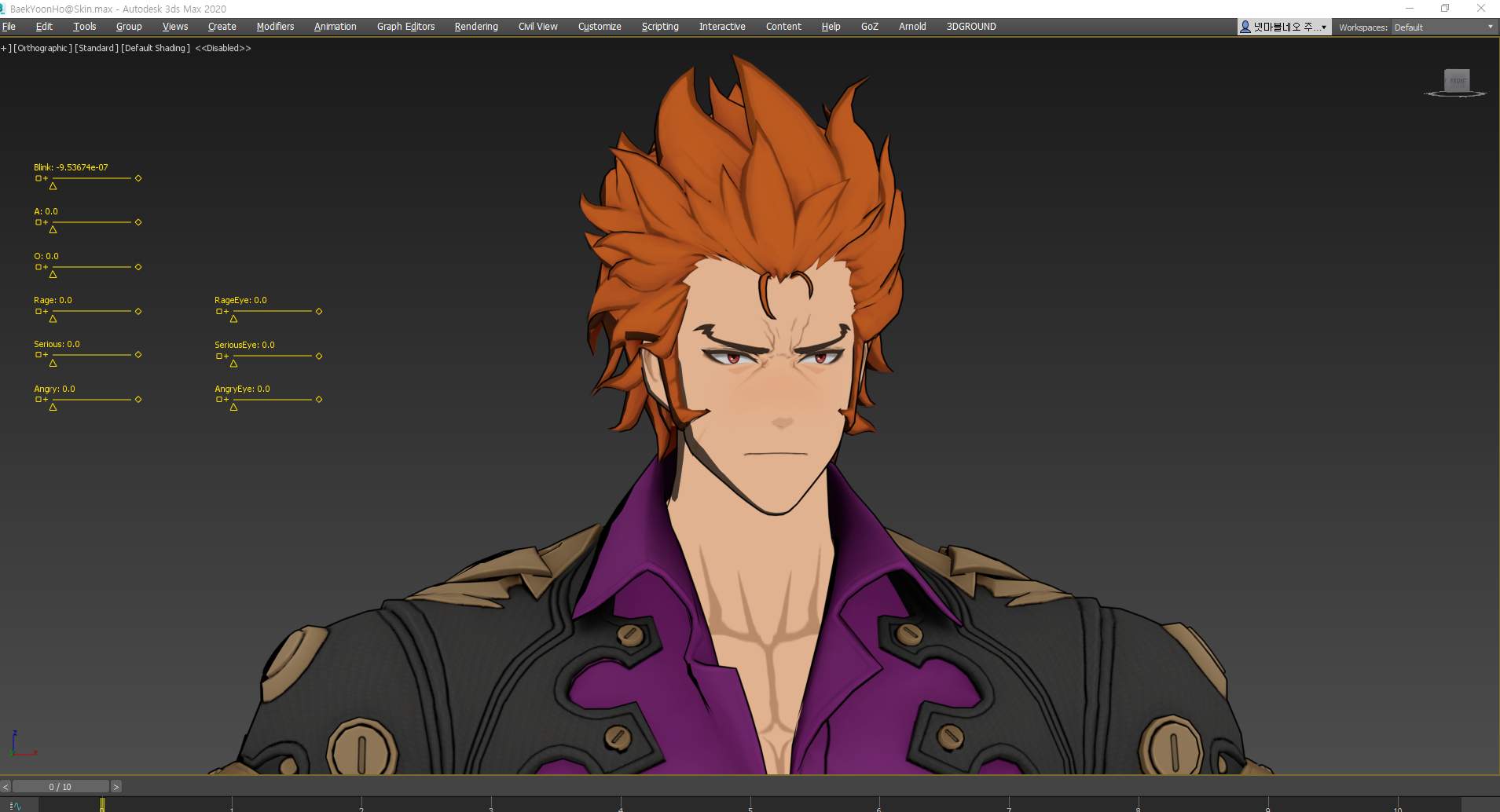This screenshot has width=1500, height=812.
Task: Jump to frame 2 tick on the timeline
Action: 361,805
